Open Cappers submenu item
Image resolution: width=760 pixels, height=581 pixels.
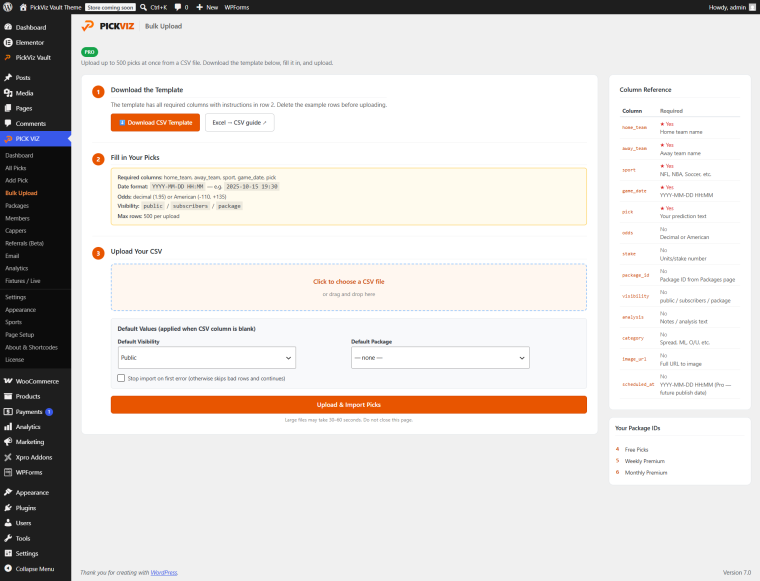tap(16, 231)
